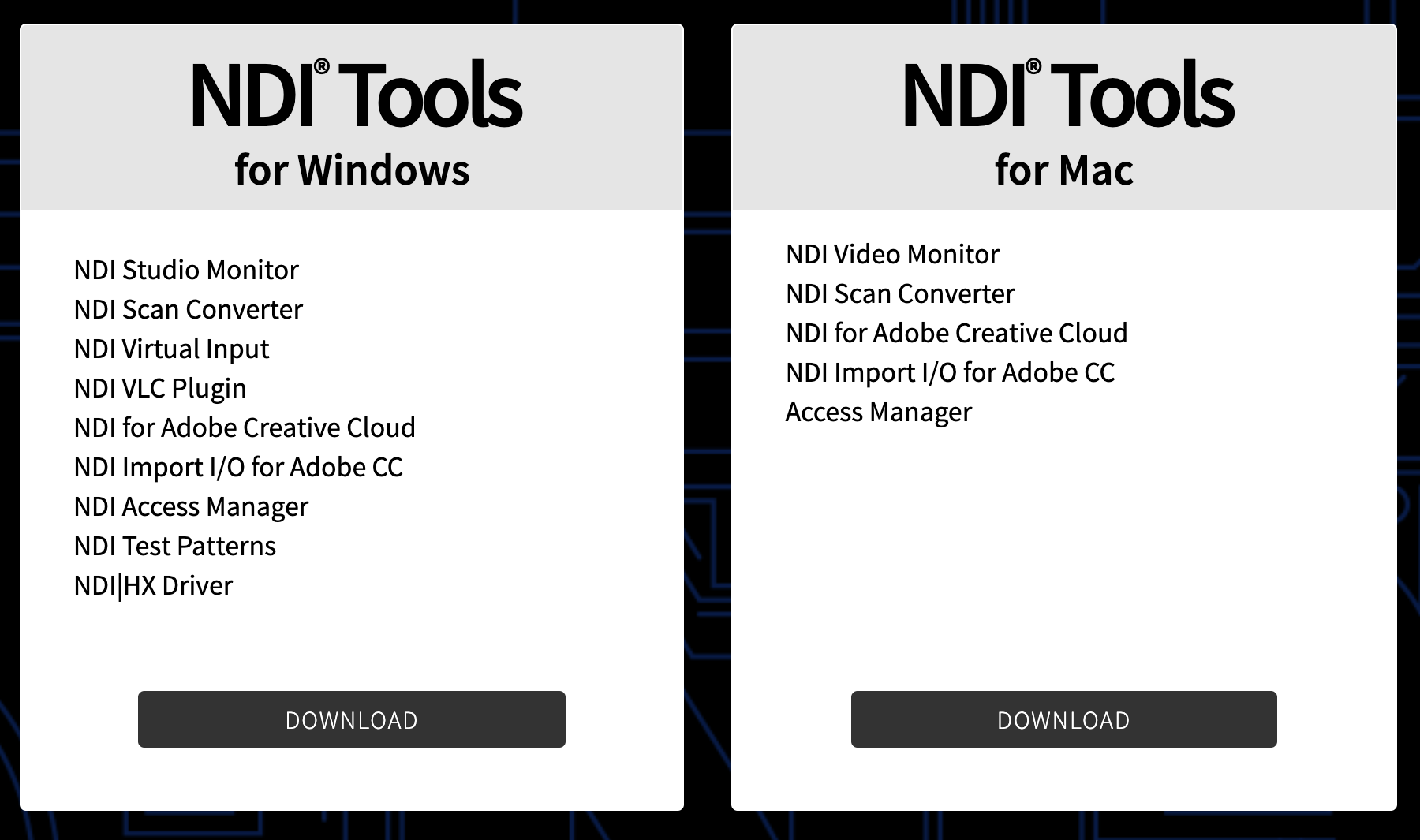
Task: Click NDI Import I/O for Adobe CC under Windows
Action: pyautogui.click(x=238, y=467)
